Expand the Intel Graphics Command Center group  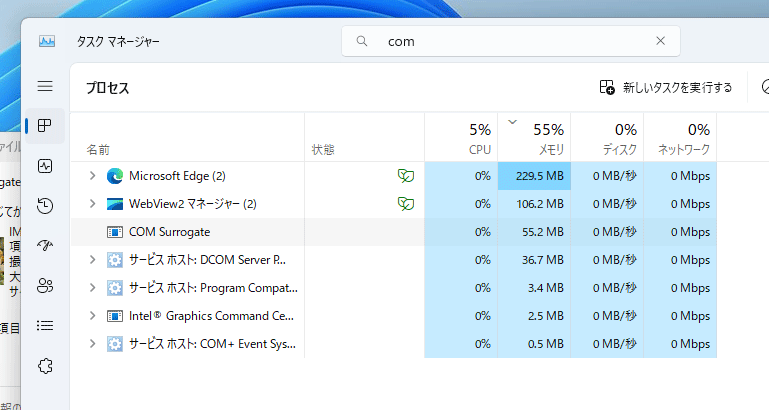pos(92,316)
